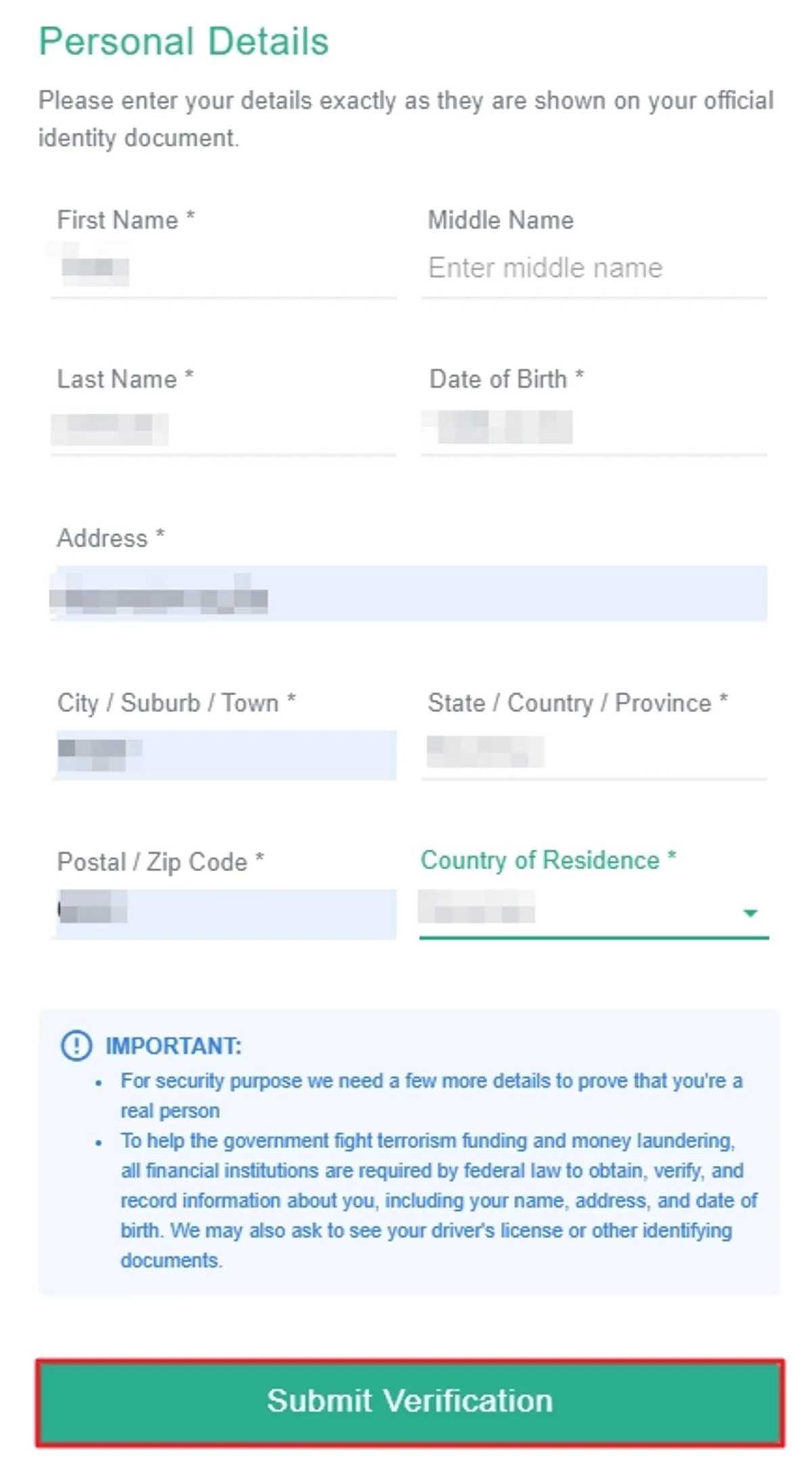
Task: Click the Postal / Zip Code field
Action: 223,914
